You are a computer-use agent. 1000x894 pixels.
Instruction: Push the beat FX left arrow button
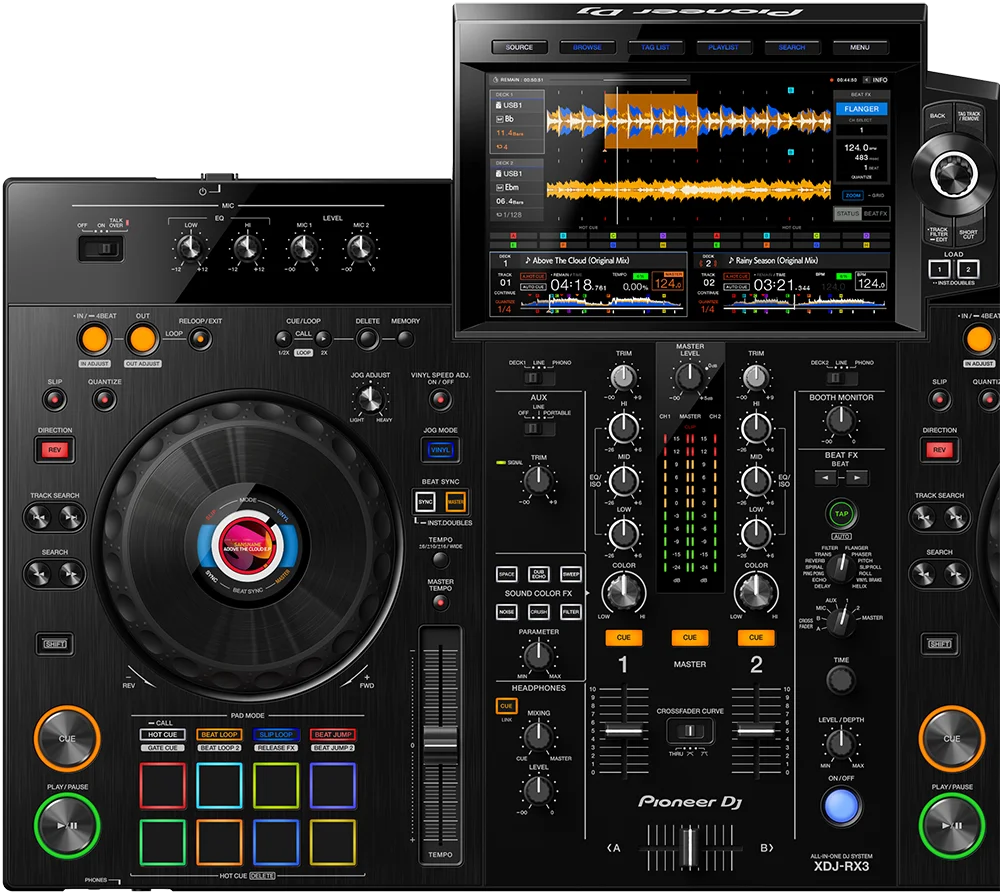(826, 478)
